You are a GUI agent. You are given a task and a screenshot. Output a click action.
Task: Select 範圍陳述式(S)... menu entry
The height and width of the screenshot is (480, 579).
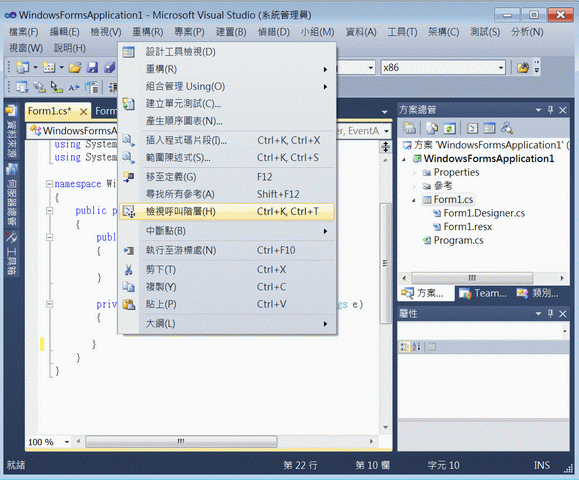pos(227,158)
